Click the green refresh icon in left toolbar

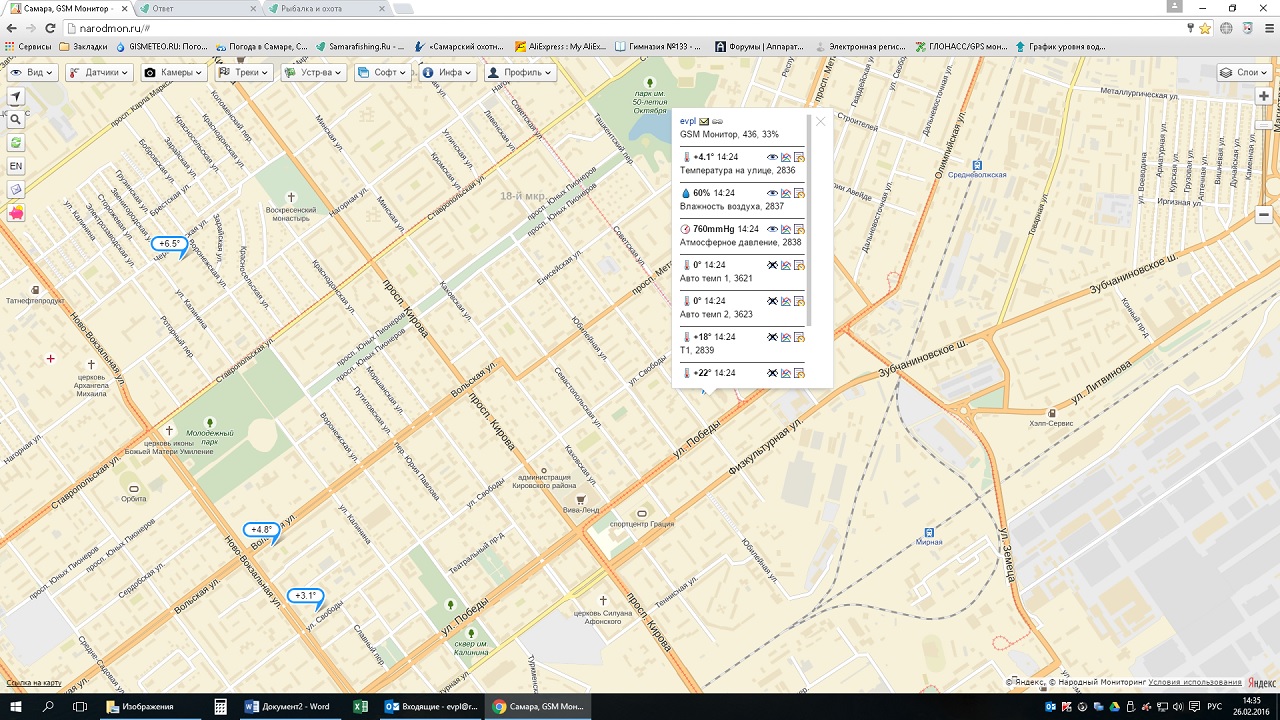pos(16,143)
